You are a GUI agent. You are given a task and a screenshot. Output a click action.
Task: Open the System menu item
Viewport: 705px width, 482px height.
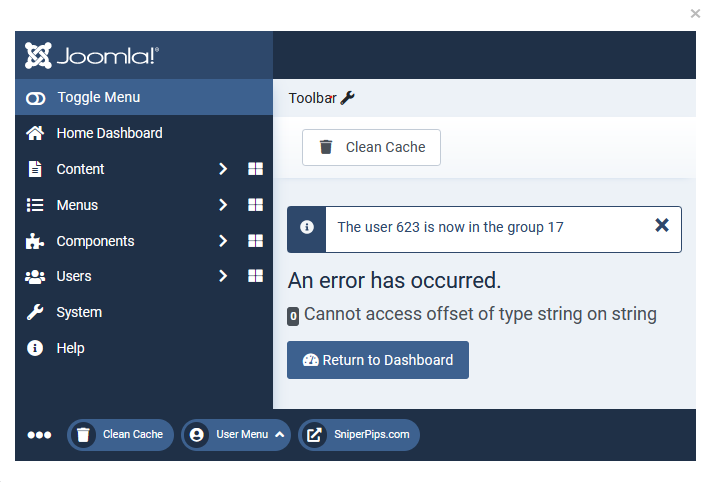pyautogui.click(x=79, y=312)
